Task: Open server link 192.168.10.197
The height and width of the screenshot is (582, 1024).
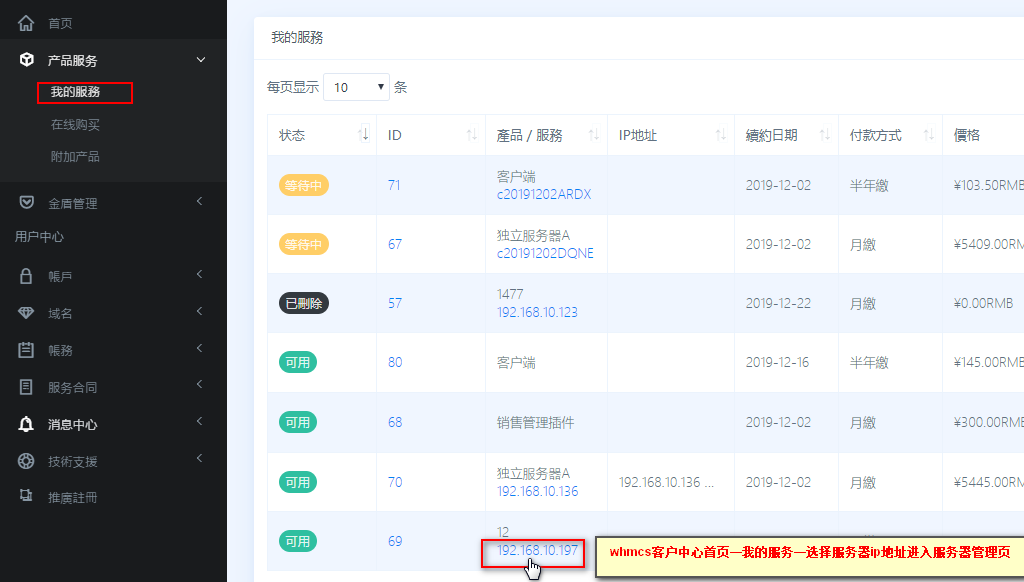Action: 537,551
